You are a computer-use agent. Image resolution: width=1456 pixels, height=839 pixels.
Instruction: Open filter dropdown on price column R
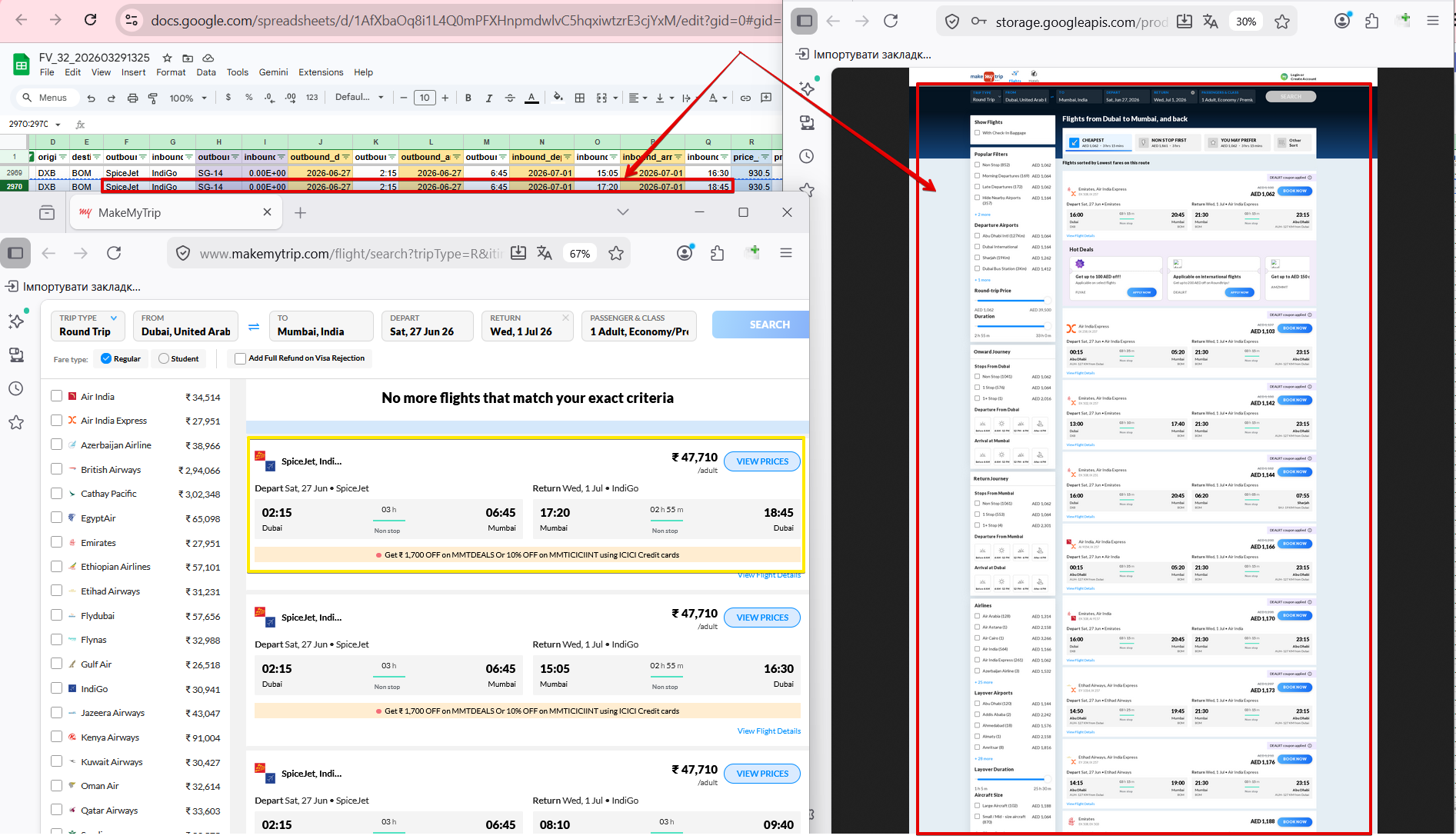point(765,157)
